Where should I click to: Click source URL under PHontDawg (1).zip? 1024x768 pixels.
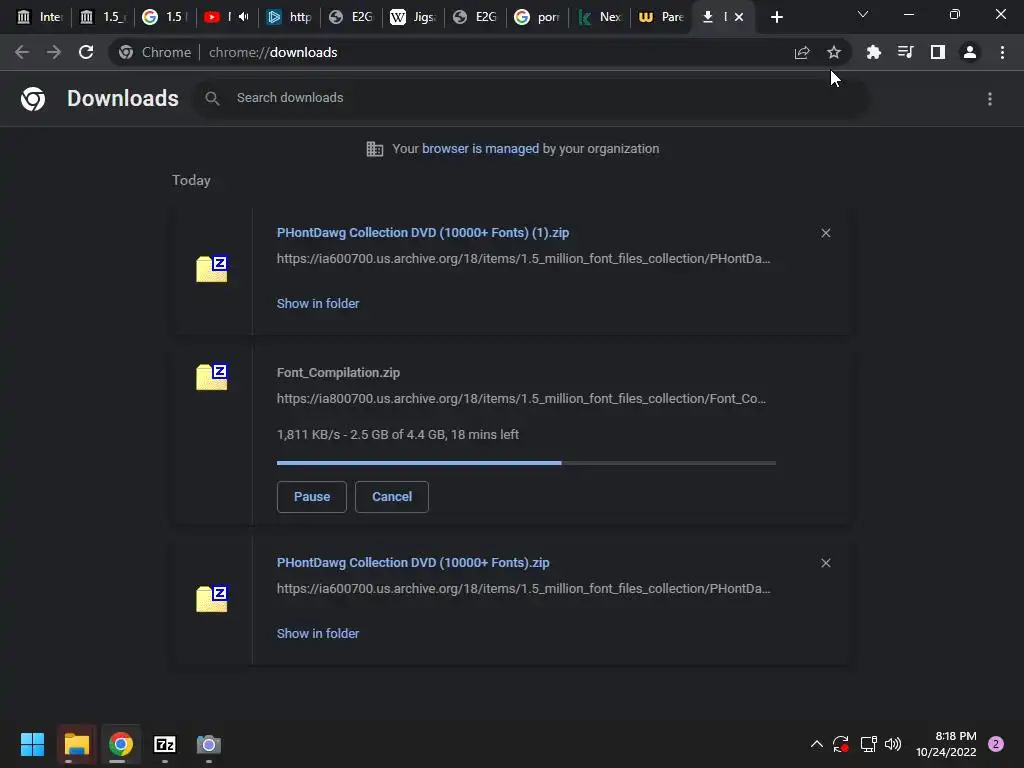tap(523, 259)
